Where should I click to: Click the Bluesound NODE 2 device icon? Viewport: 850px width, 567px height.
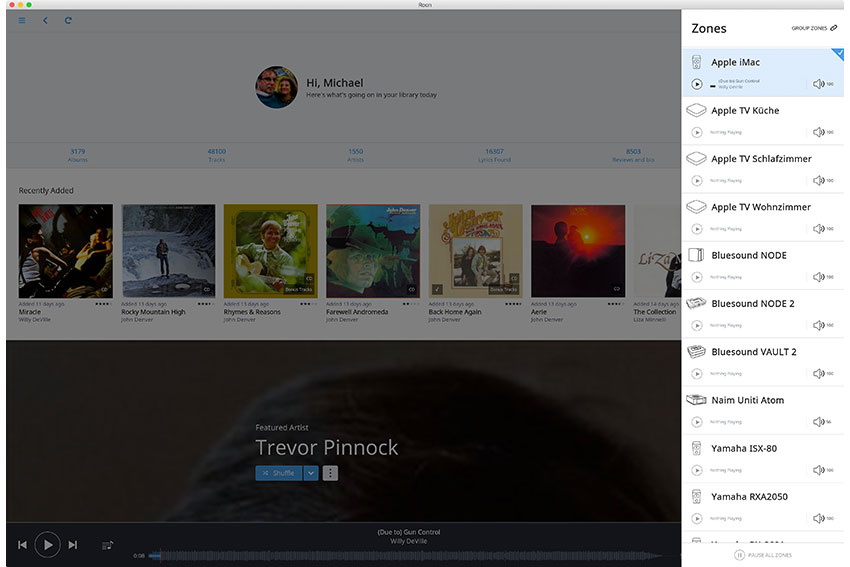click(696, 303)
